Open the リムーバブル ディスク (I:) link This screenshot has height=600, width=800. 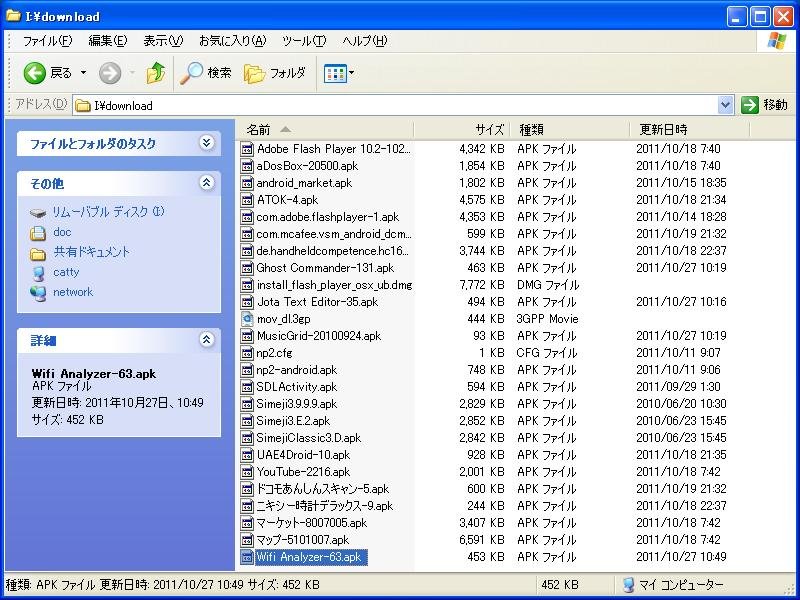tap(108, 212)
